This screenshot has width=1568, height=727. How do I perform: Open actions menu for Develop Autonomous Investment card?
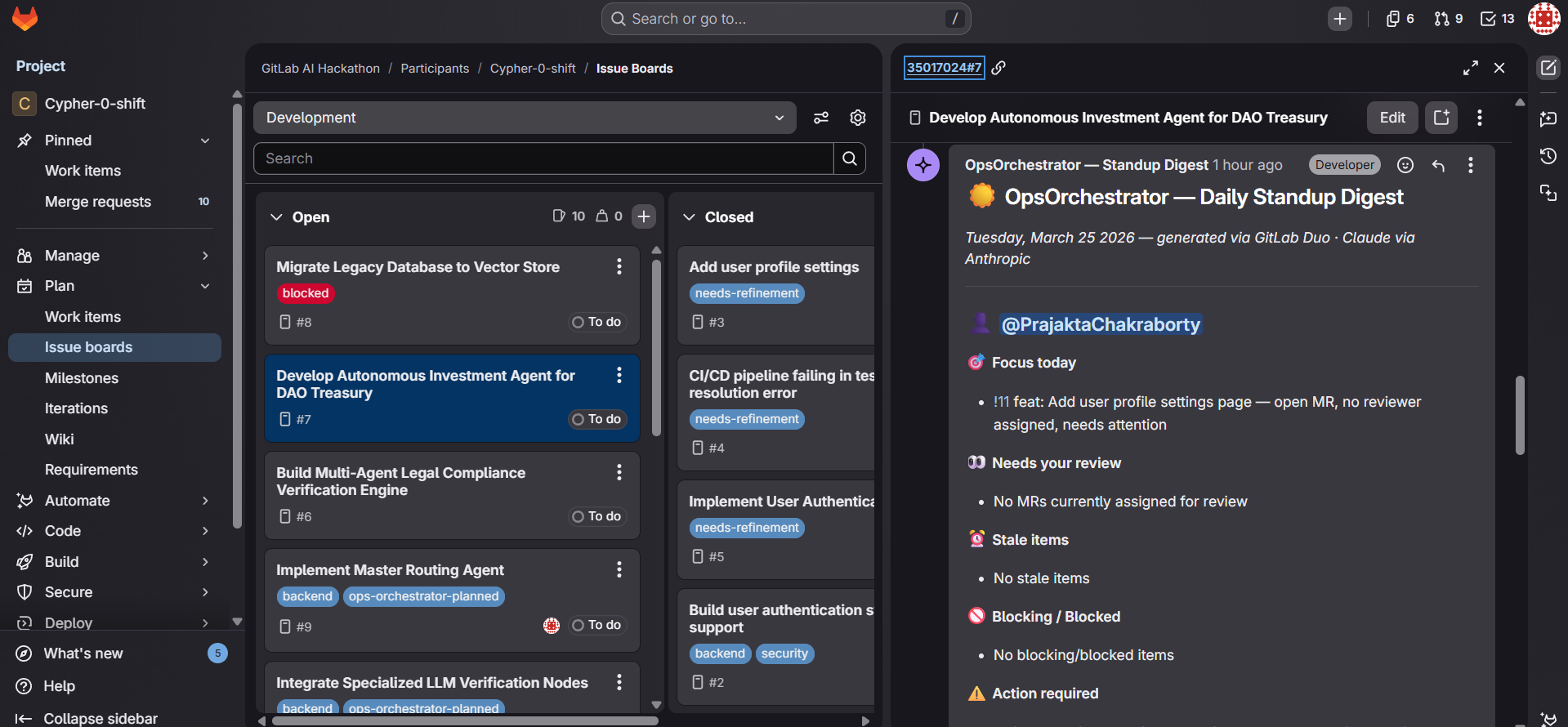point(619,375)
